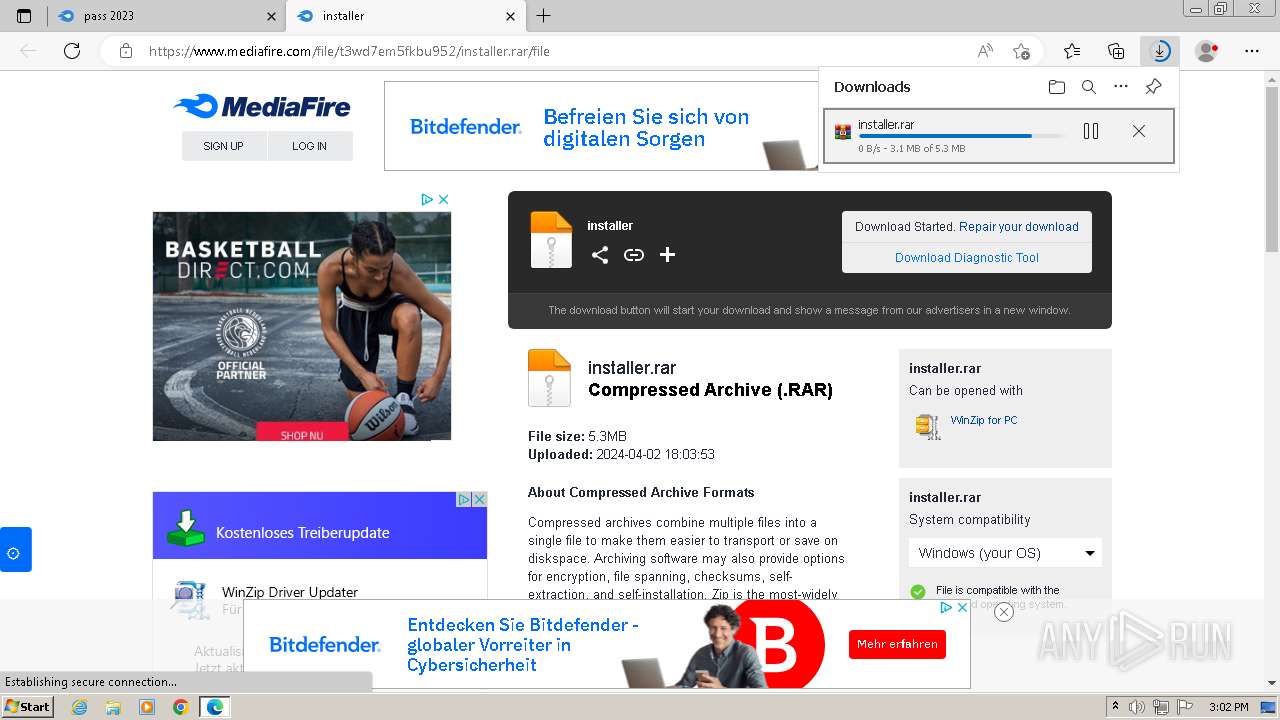Click the AdChoices icon on basketball ad

pyautogui.click(x=427, y=199)
